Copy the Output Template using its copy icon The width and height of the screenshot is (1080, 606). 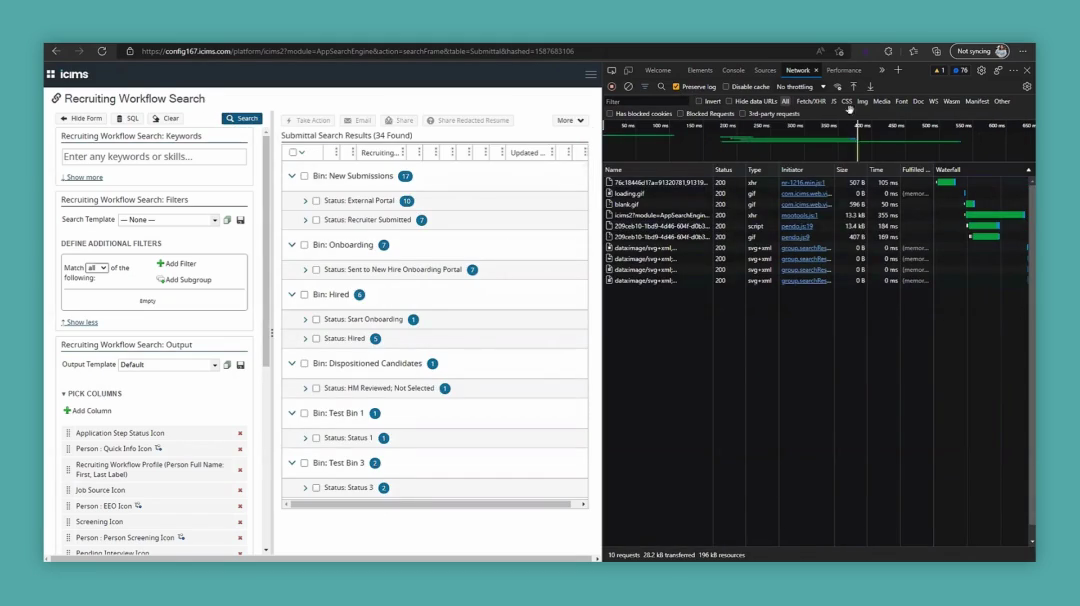click(227, 365)
